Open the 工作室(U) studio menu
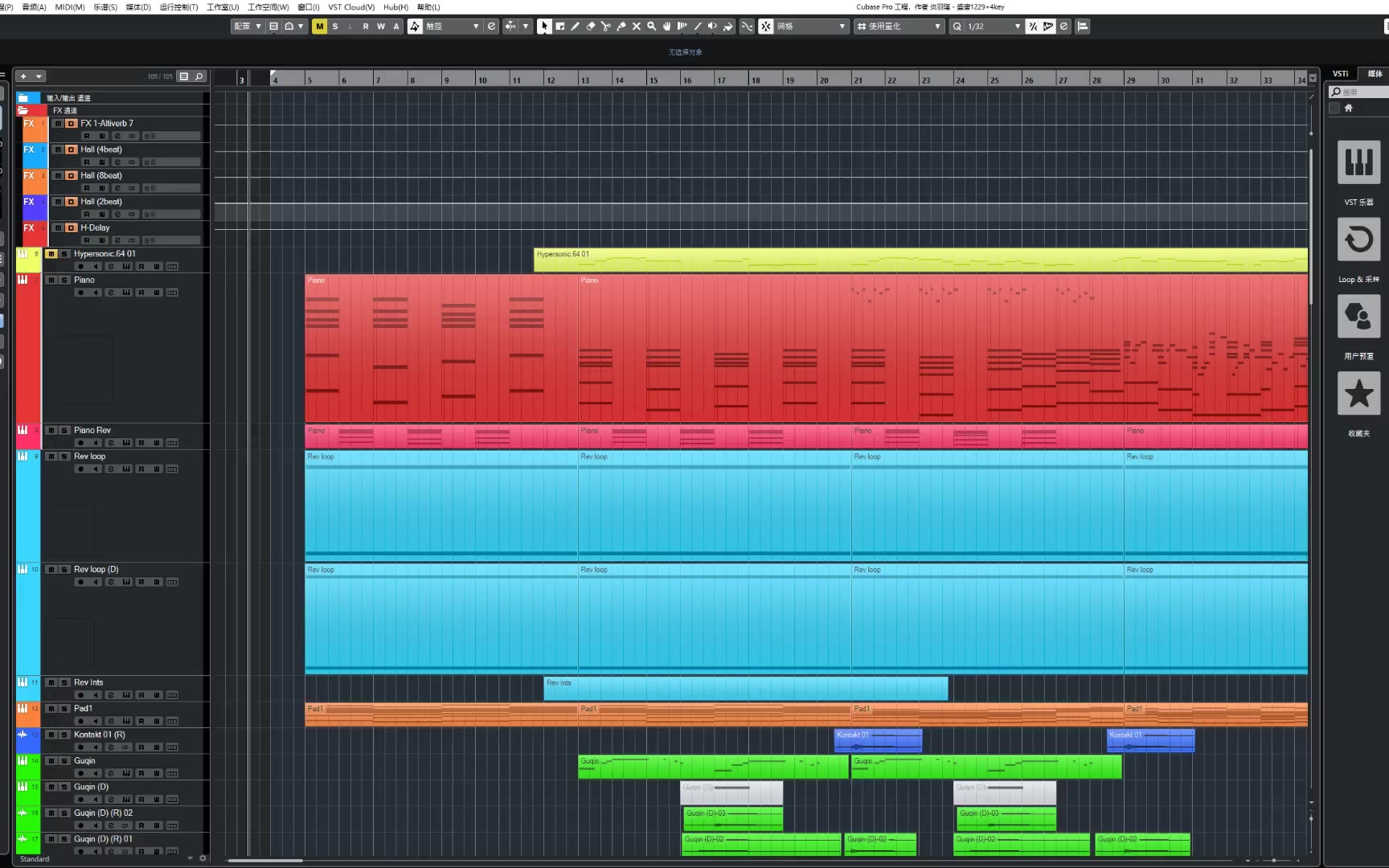This screenshot has height=868, width=1389. pyautogui.click(x=223, y=6)
